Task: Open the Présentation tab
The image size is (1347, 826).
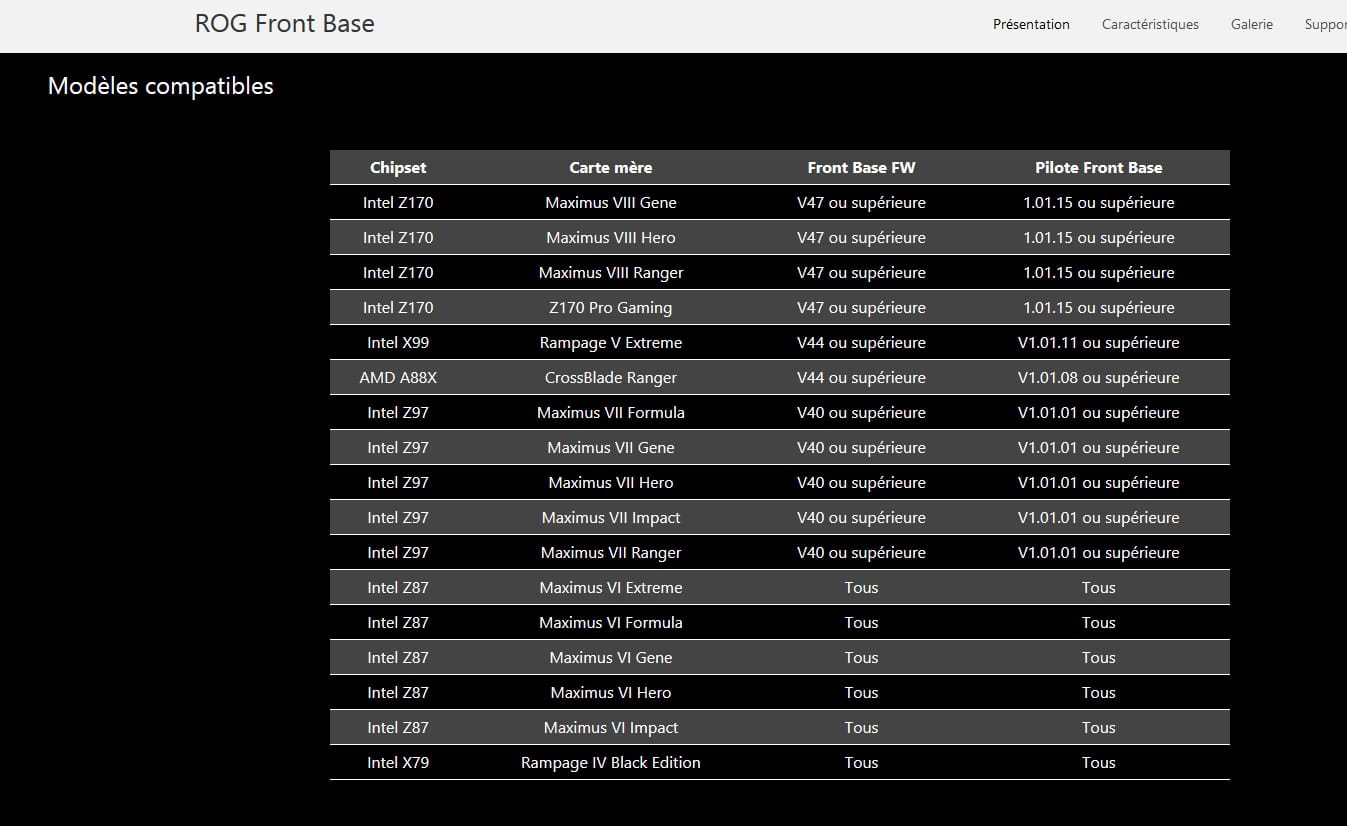Action: click(1031, 24)
